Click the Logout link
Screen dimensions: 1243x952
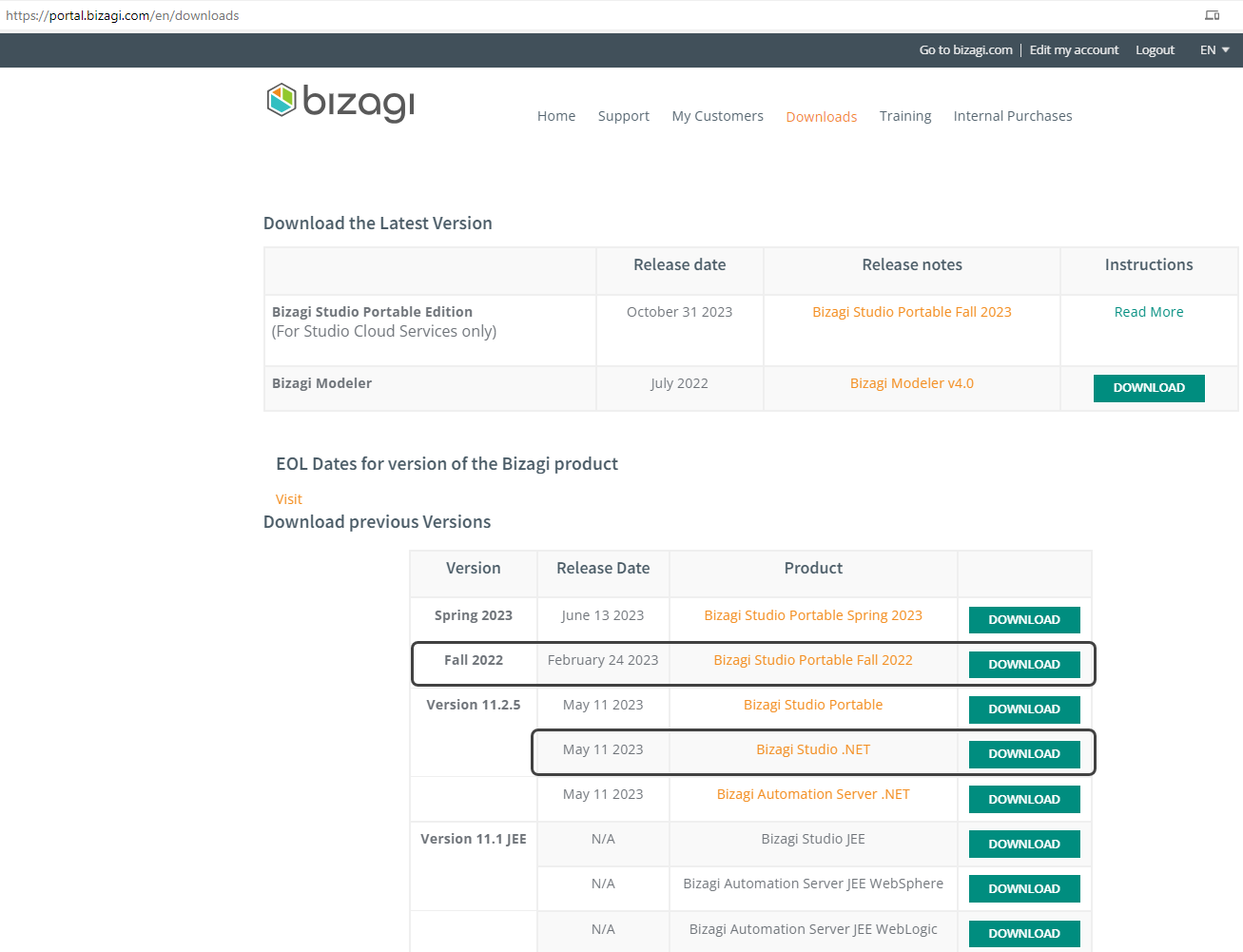point(1156,50)
